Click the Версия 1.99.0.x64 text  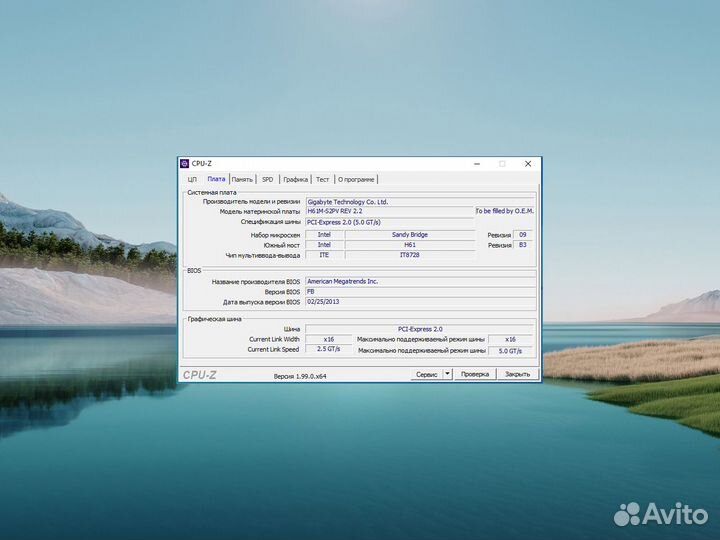click(x=300, y=376)
